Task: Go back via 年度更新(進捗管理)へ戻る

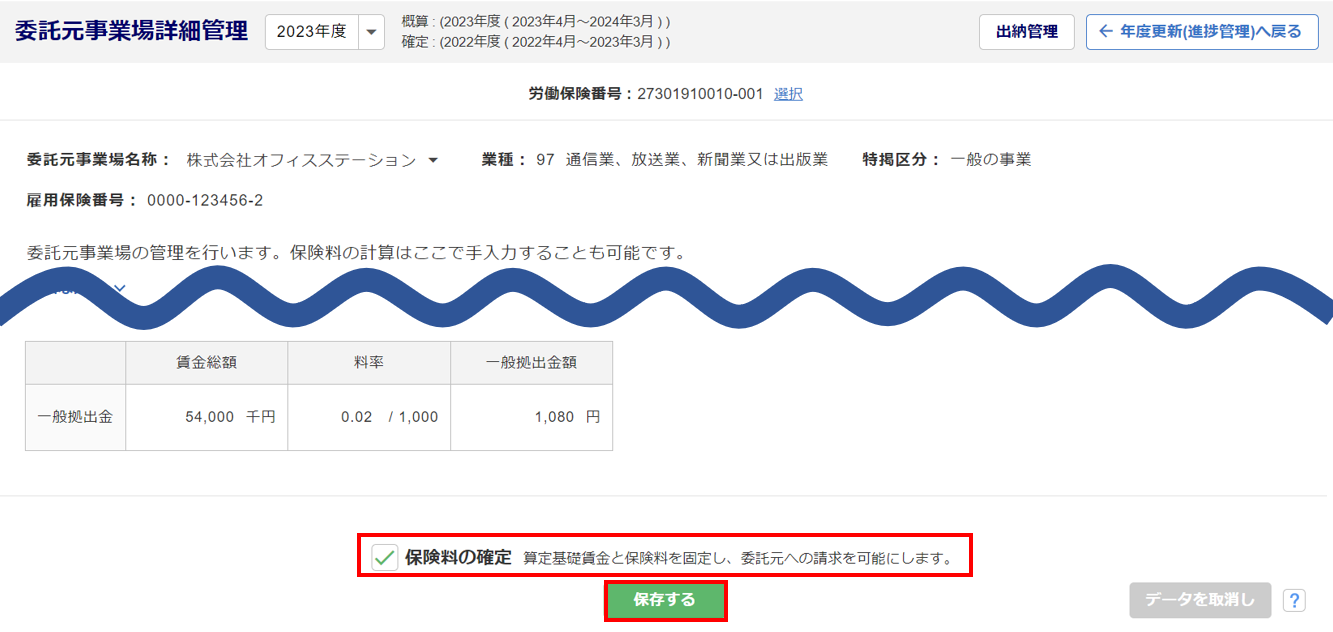Action: tap(1202, 32)
